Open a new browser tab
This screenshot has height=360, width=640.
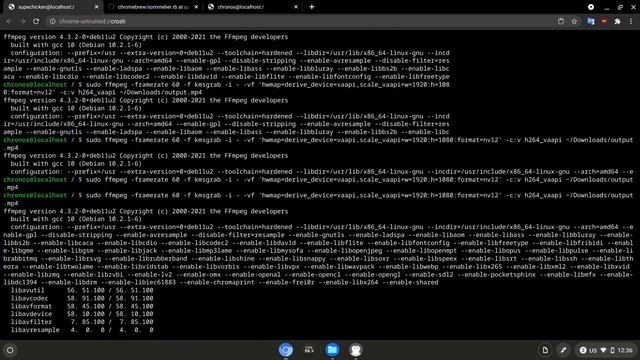click(311, 7)
